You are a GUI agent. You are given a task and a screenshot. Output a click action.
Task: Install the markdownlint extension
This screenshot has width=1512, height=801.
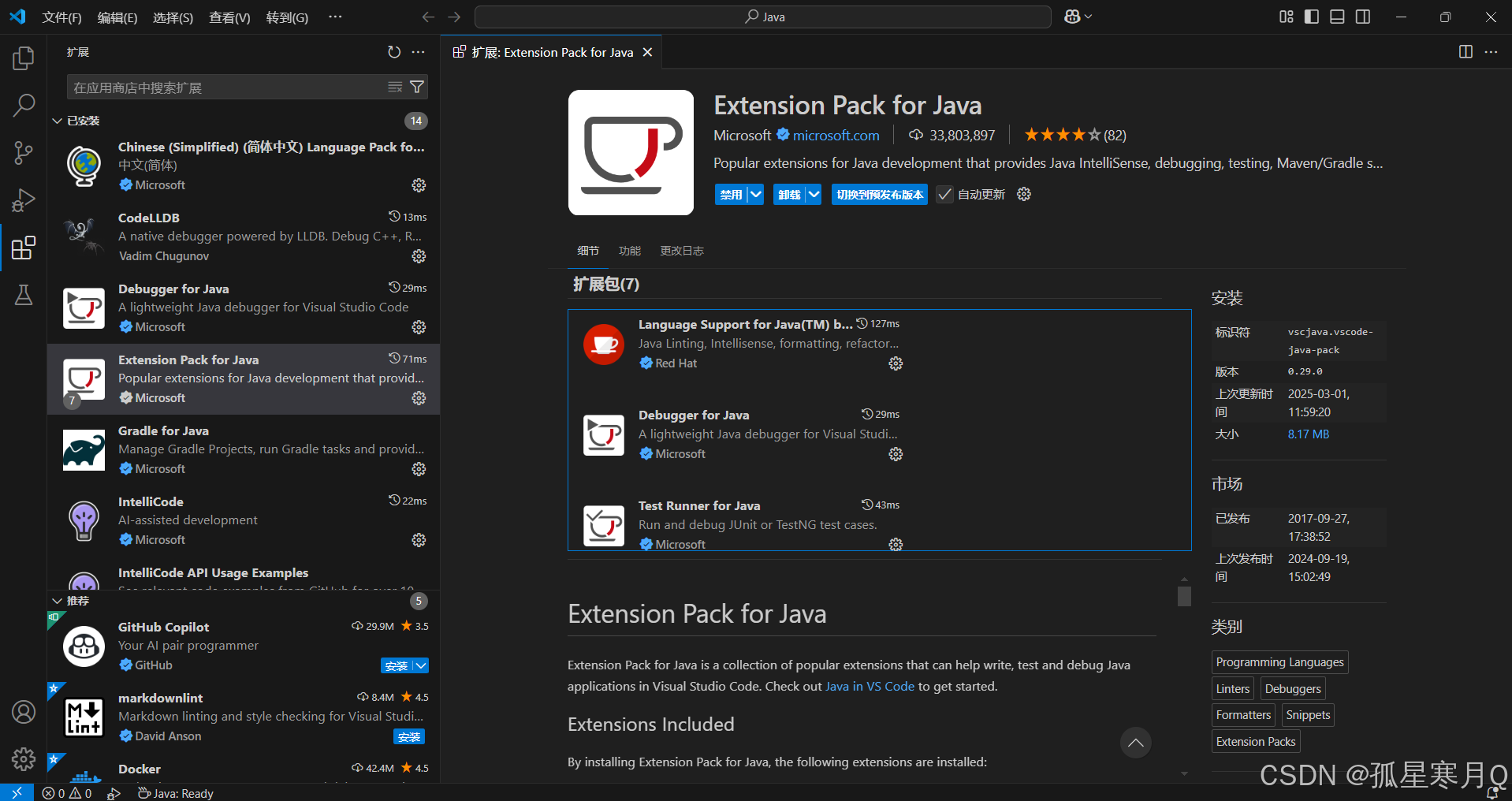(409, 736)
